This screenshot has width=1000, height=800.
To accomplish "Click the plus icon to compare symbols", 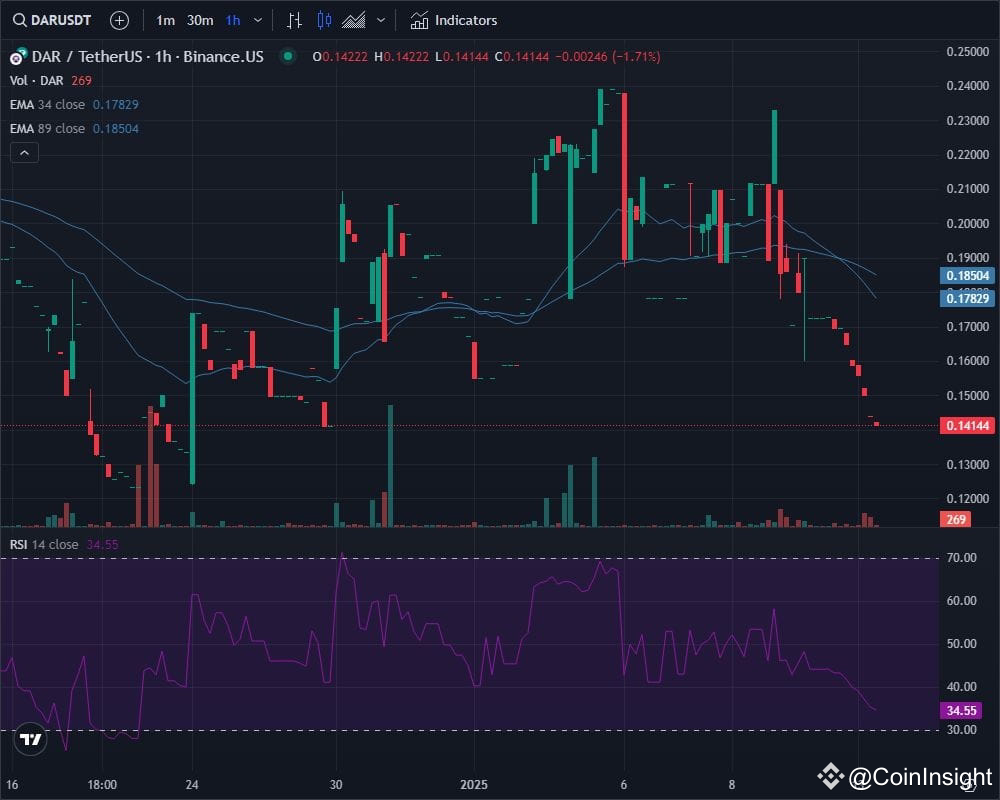I will click(119, 20).
